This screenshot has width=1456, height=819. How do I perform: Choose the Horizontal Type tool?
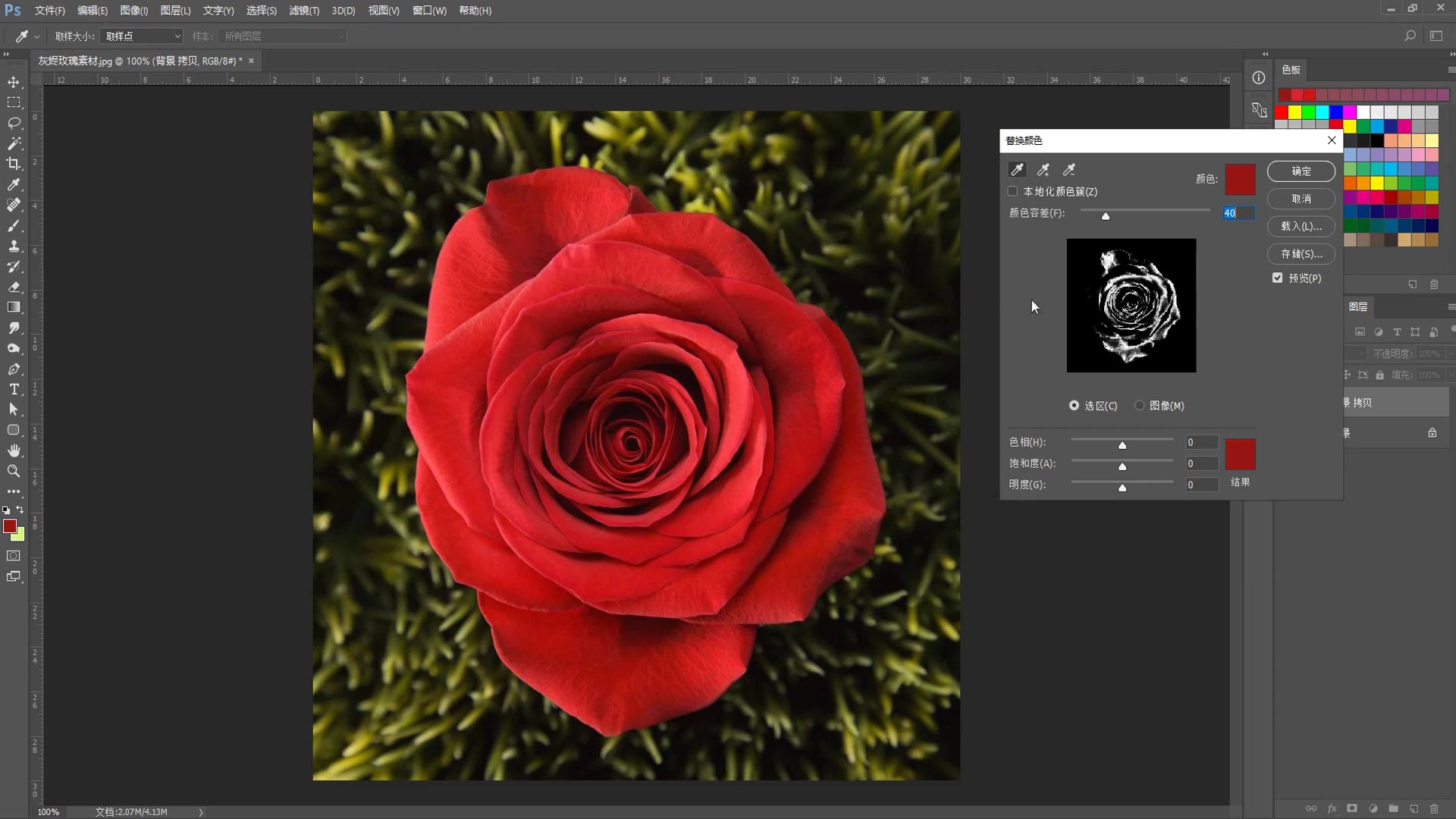click(14, 389)
